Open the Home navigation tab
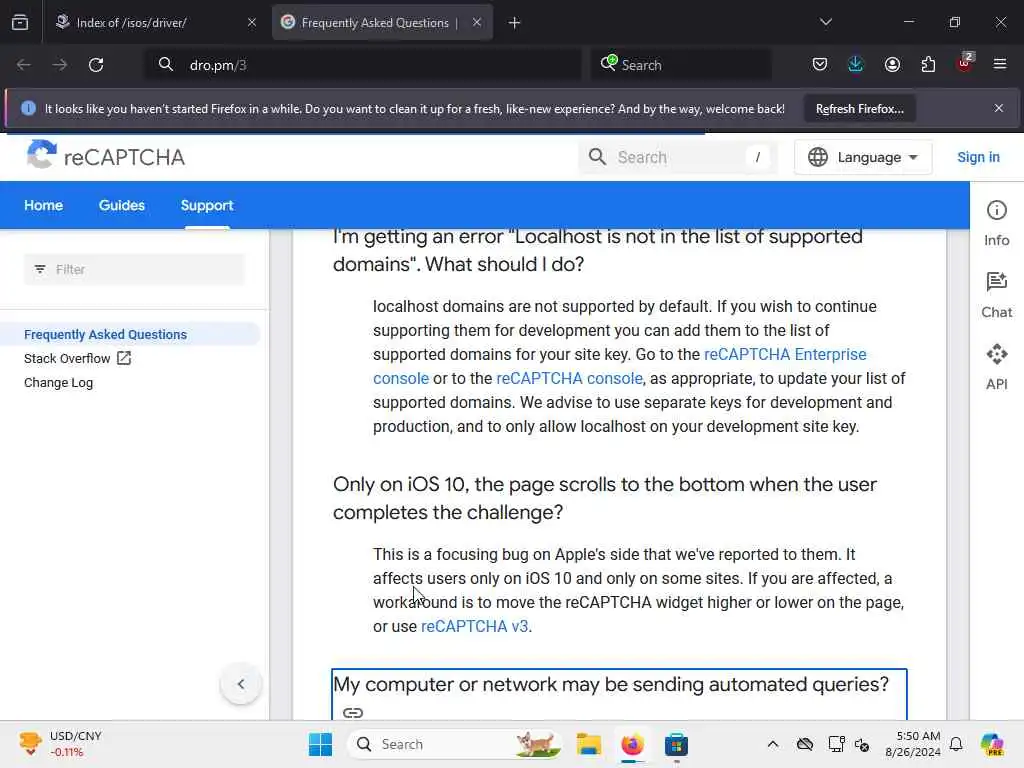 click(x=44, y=205)
